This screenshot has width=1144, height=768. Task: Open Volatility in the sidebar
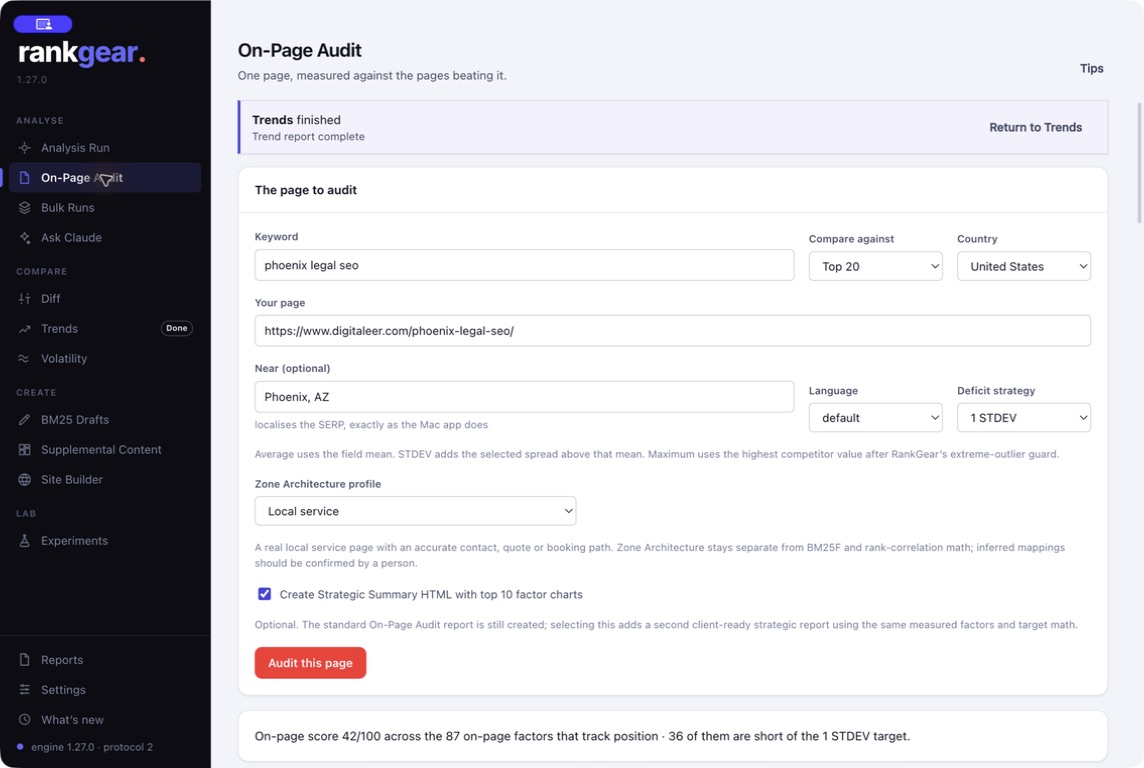tap(105, 358)
